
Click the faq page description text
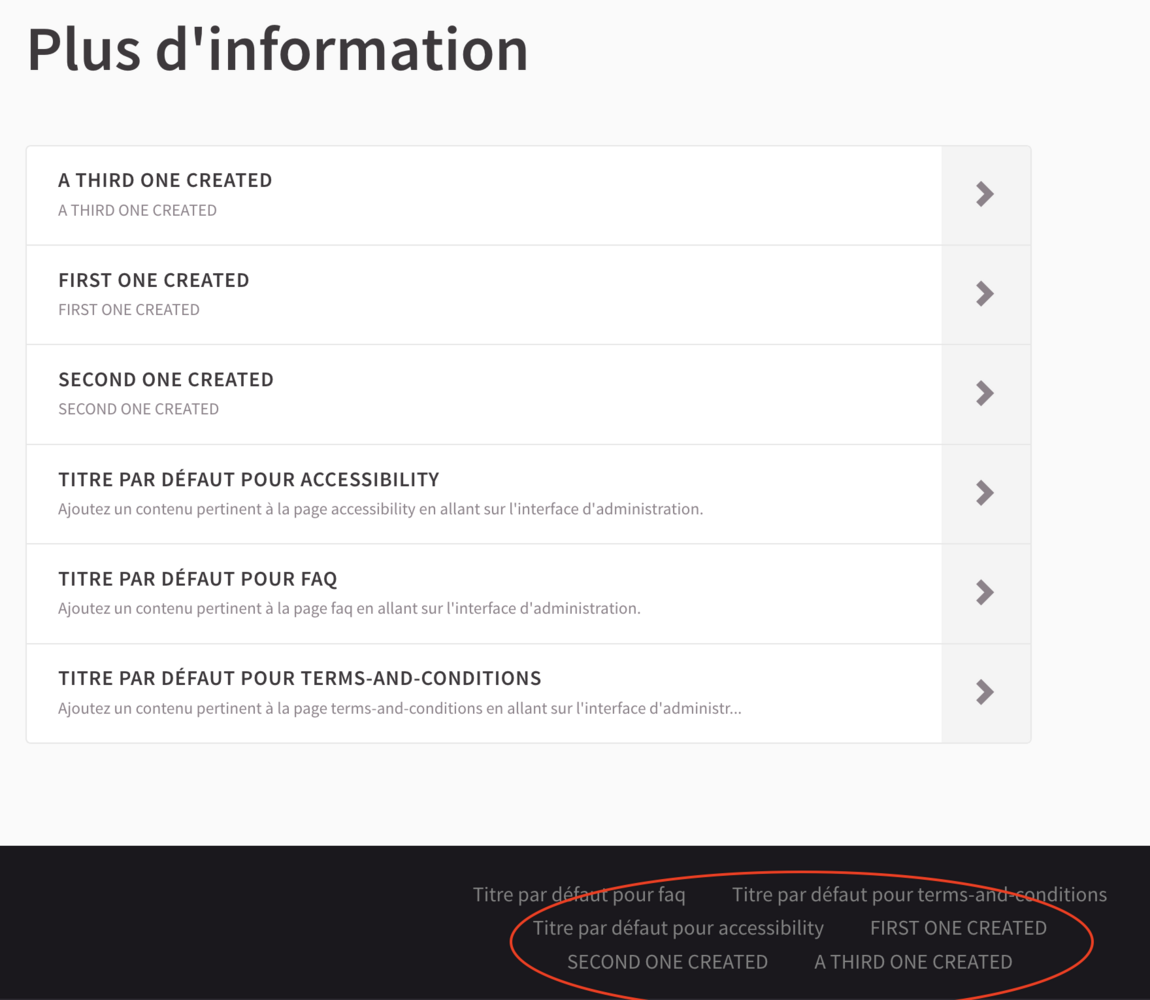point(349,608)
